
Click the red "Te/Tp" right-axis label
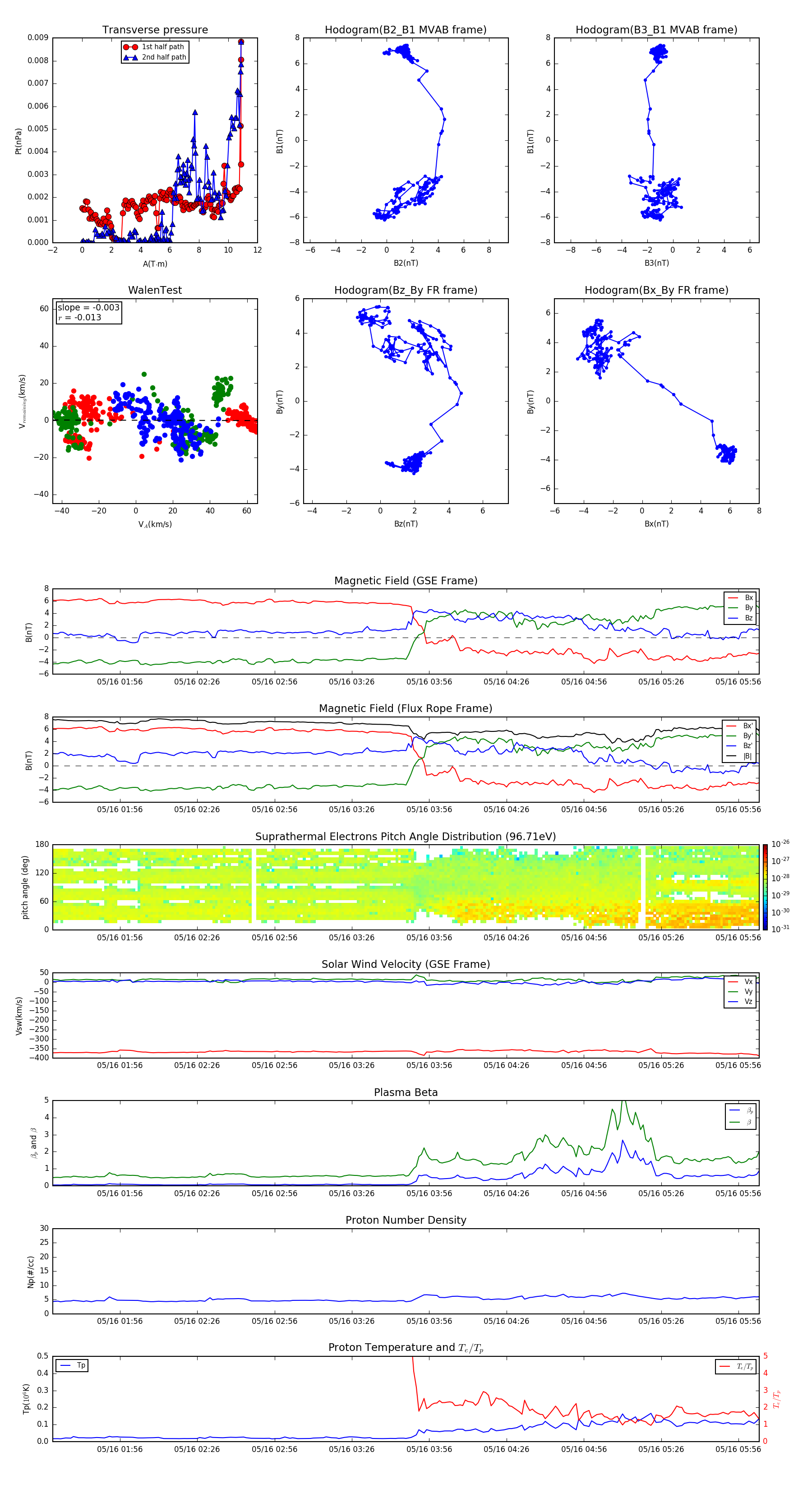coord(777,1399)
